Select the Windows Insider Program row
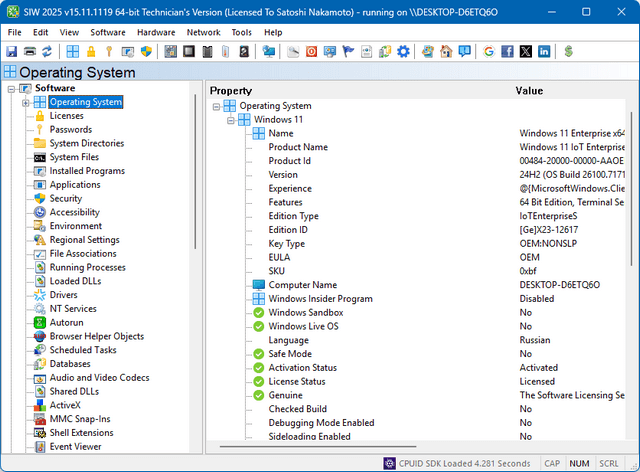640x472 pixels. tap(320, 299)
